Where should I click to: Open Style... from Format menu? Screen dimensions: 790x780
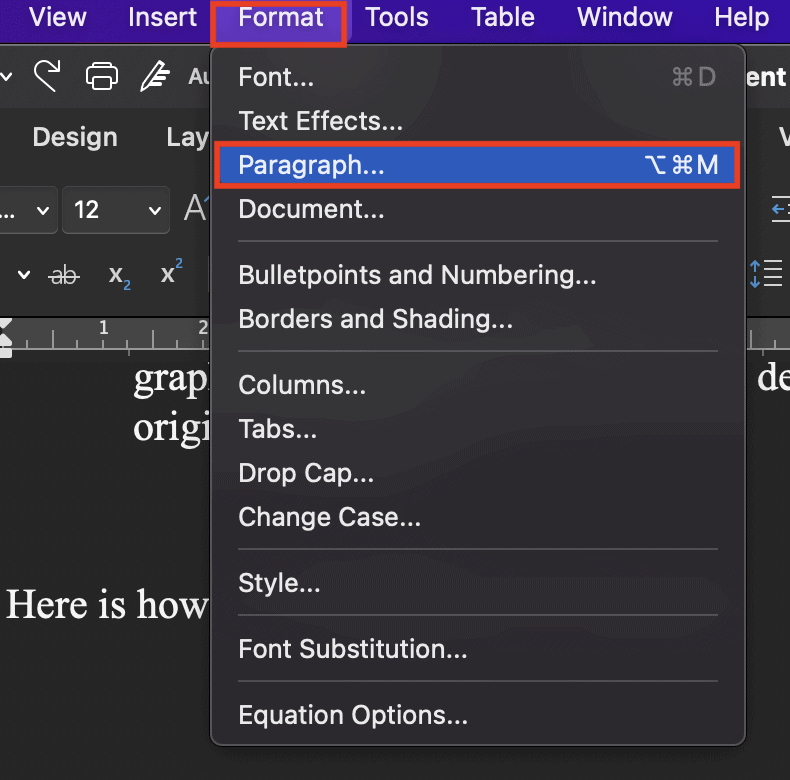pyautogui.click(x=478, y=583)
